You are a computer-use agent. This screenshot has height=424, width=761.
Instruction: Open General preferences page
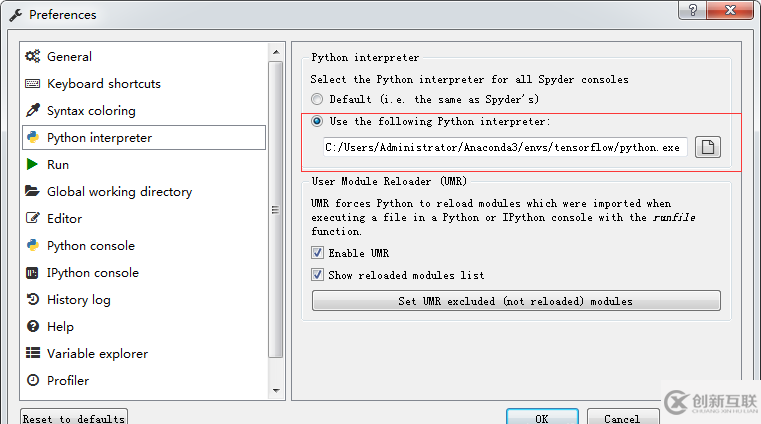tap(69, 57)
